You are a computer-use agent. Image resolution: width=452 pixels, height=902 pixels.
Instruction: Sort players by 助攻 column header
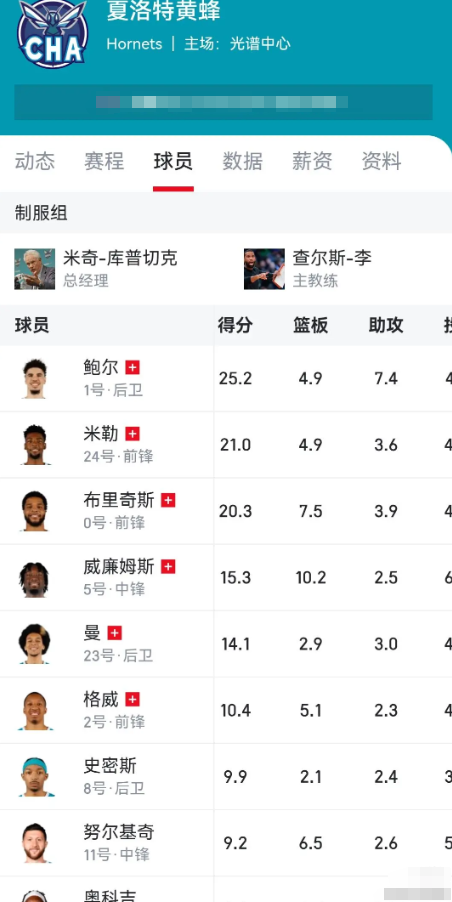click(386, 326)
